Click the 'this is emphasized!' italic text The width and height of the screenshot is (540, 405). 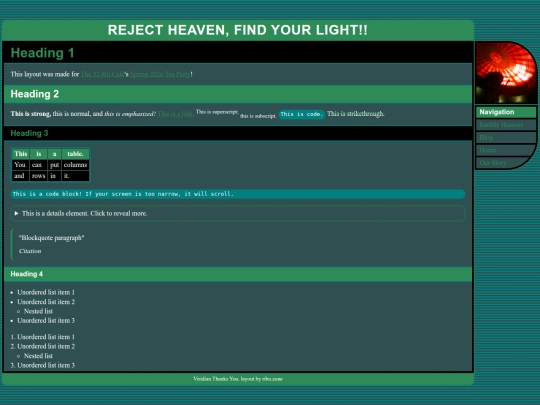(130, 114)
